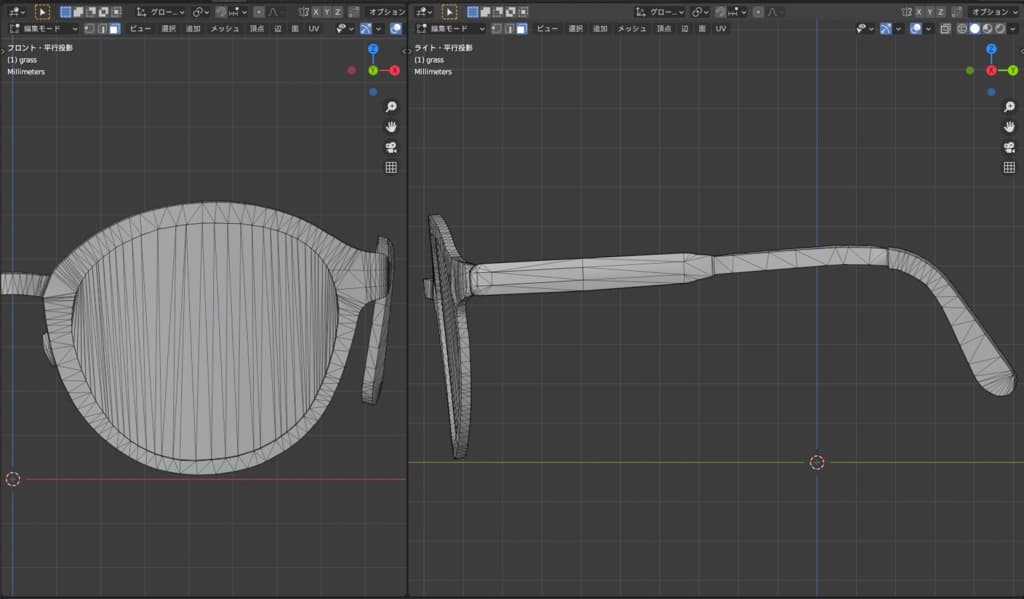1024x599 pixels.
Task: Open the メッシュ menu in the left viewport
Action: 223,29
